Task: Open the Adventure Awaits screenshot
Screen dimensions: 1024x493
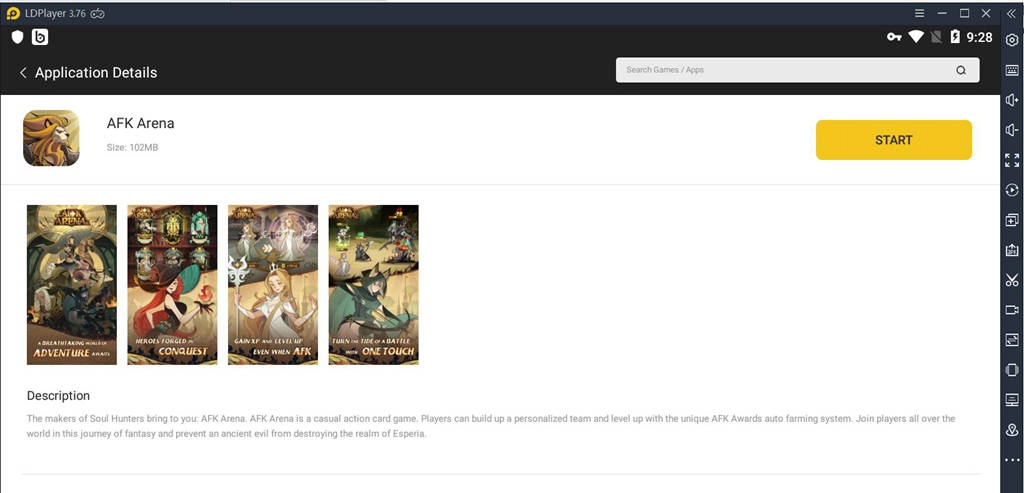Action: (72, 285)
